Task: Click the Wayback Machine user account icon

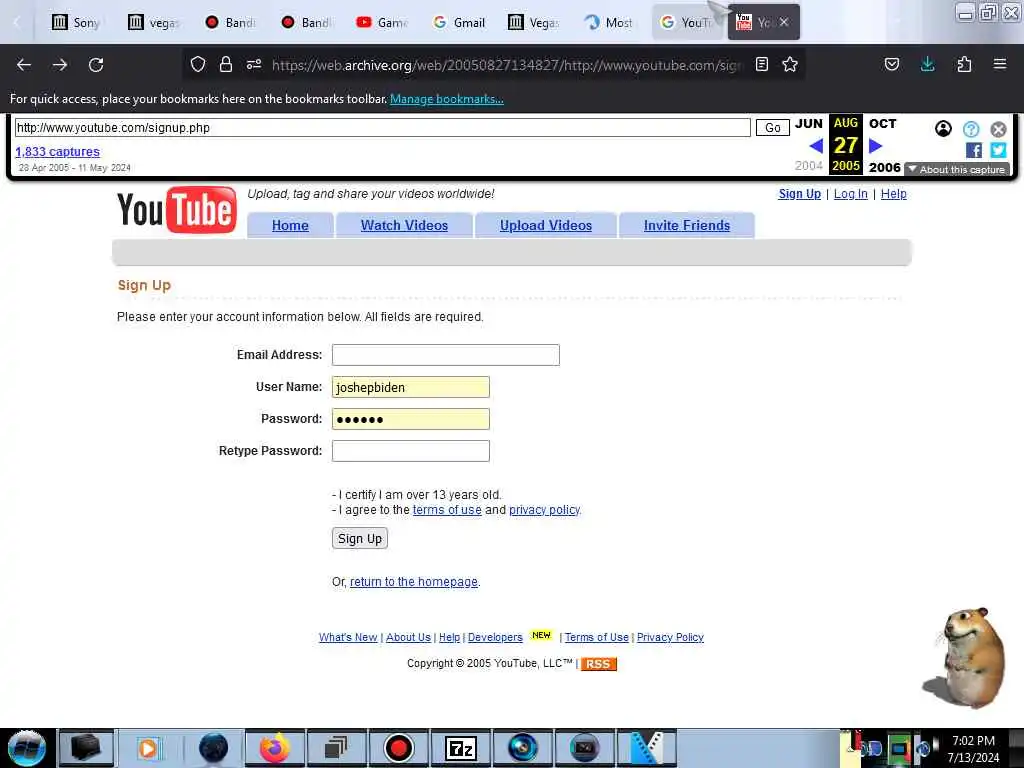Action: pos(943,129)
